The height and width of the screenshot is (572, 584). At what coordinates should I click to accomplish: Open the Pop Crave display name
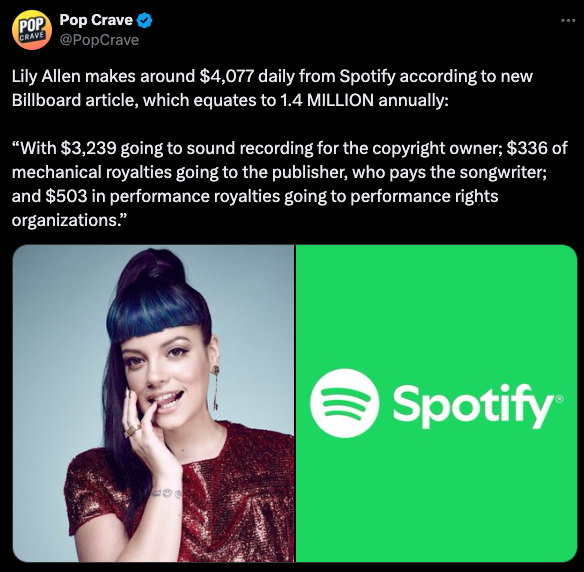pyautogui.click(x=96, y=20)
